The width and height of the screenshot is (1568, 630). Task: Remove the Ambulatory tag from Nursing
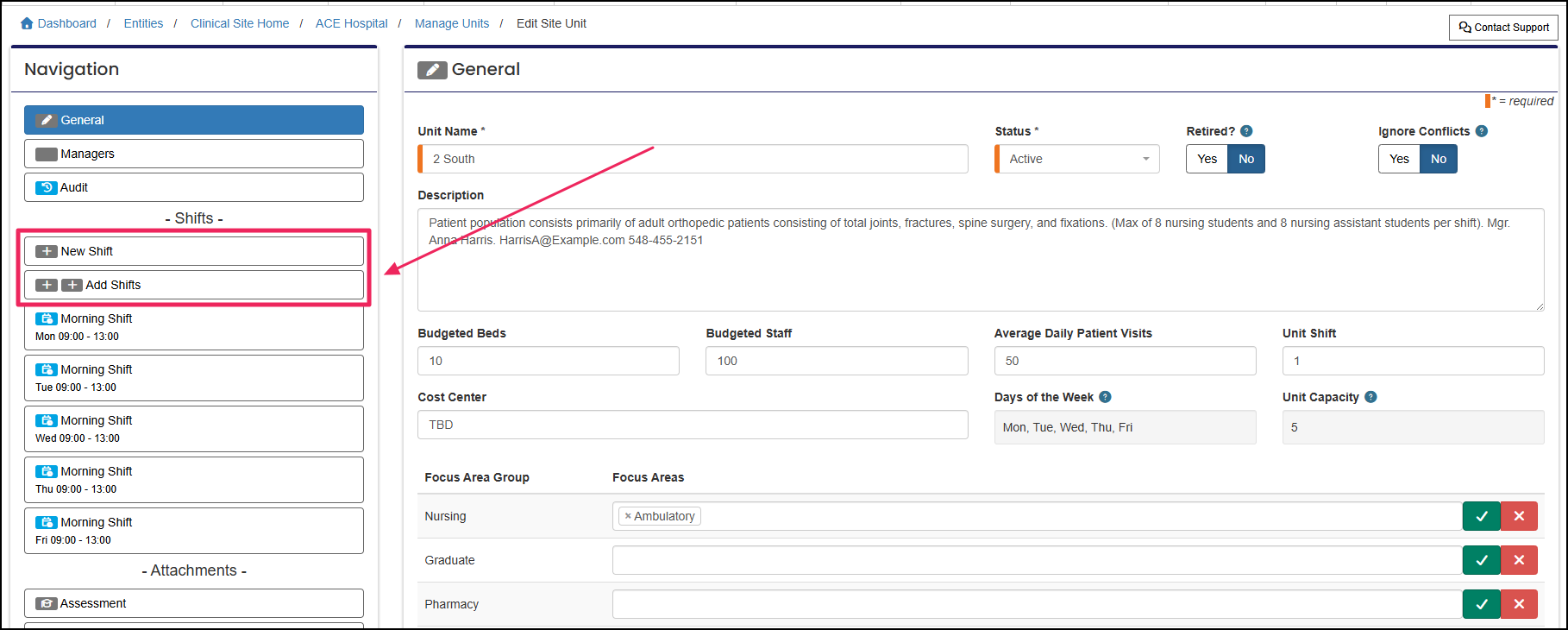pos(628,516)
